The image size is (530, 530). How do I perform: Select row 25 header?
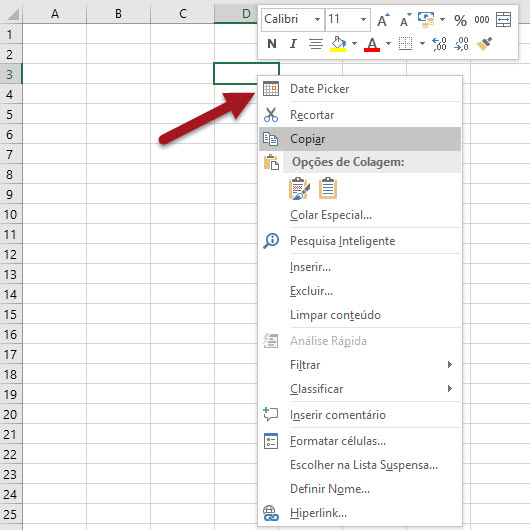point(11,514)
